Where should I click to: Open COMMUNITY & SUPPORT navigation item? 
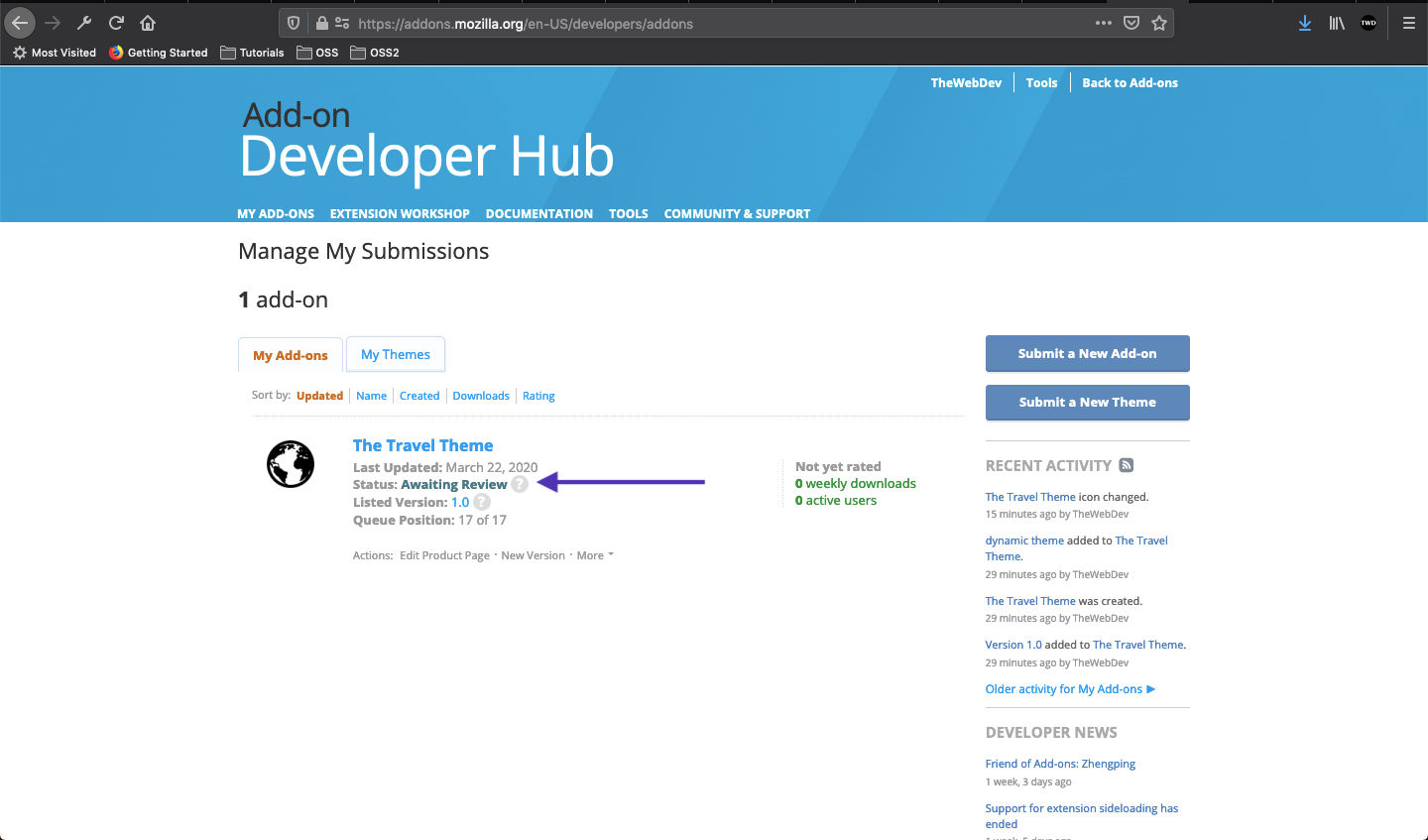point(737,213)
